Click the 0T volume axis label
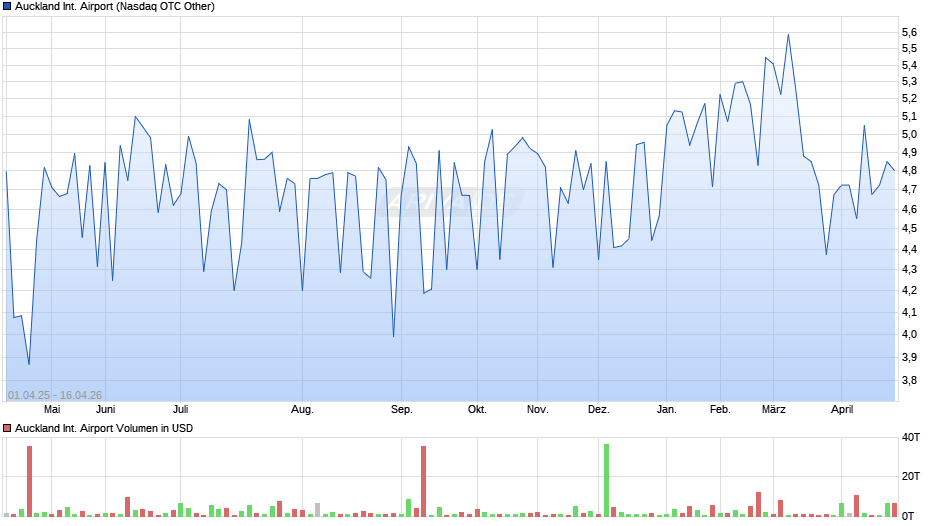Image resolution: width=940 pixels, height=526 pixels. click(908, 516)
